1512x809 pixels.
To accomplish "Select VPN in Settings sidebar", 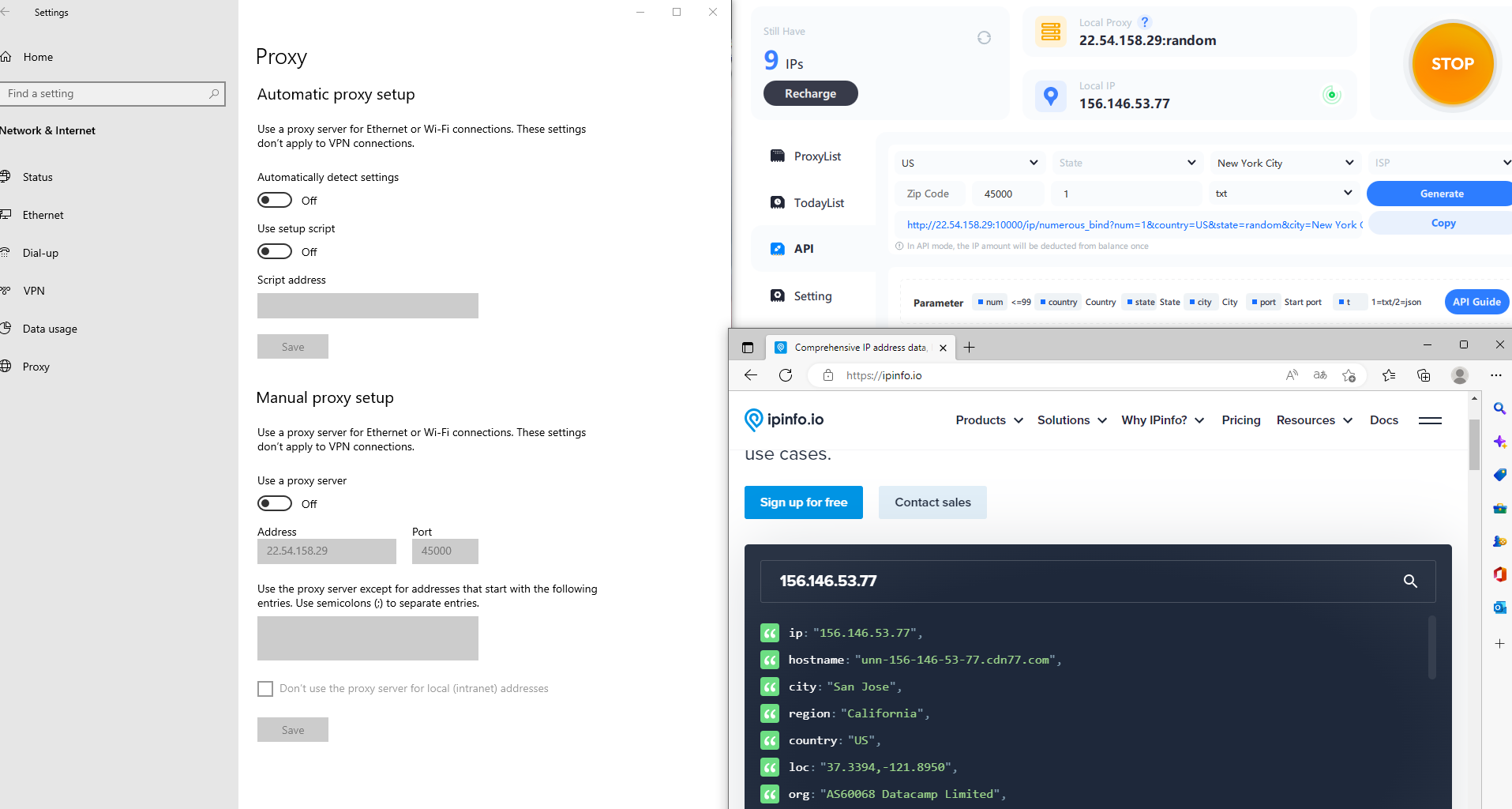I will (34, 291).
